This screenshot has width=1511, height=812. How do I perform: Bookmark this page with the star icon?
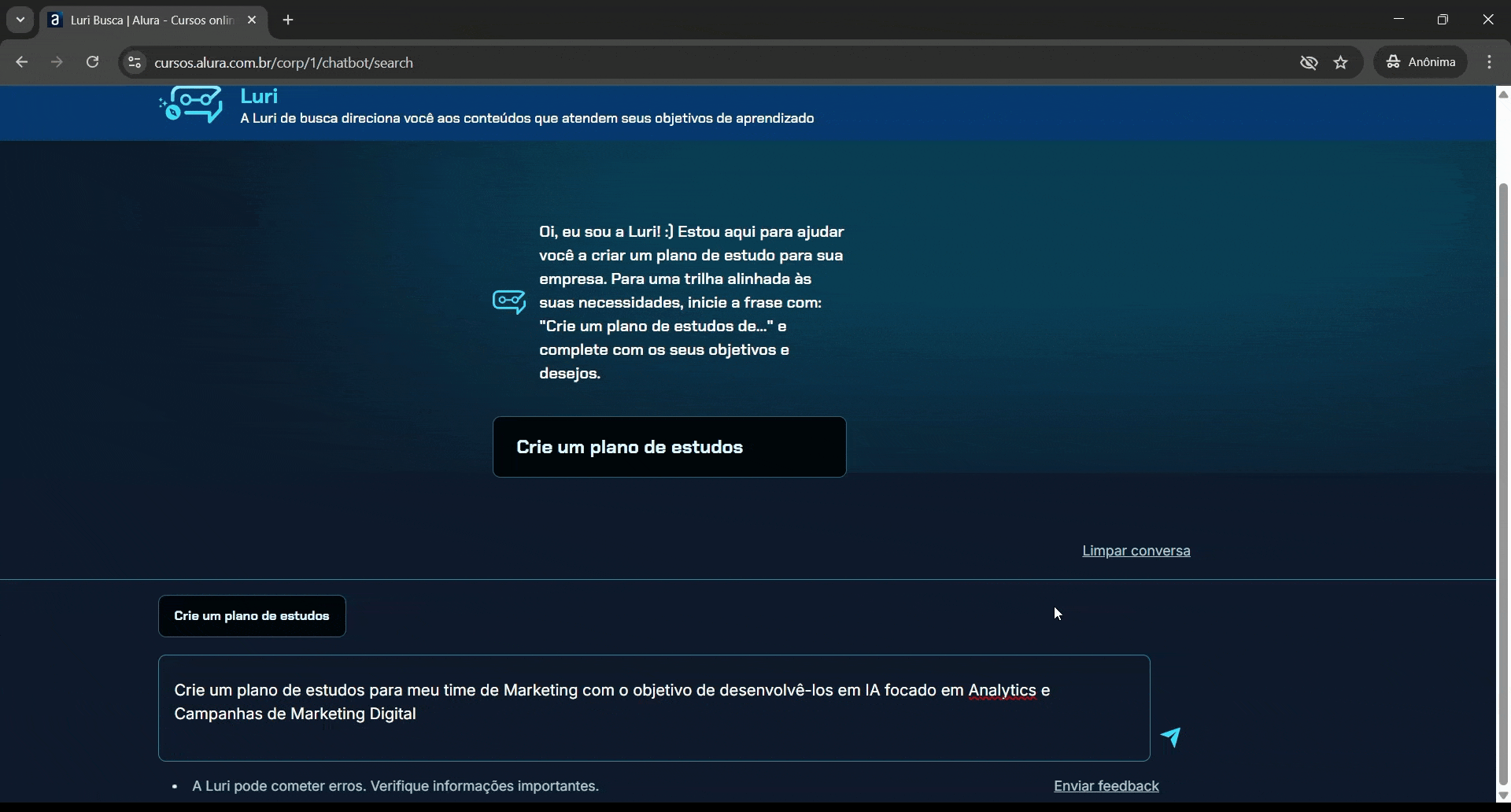(1342, 63)
